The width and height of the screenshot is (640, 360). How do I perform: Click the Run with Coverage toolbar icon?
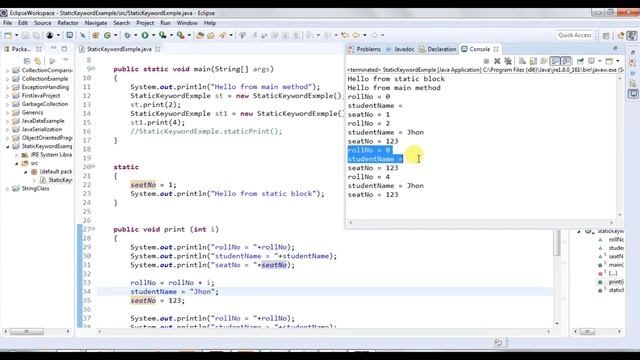point(162,35)
